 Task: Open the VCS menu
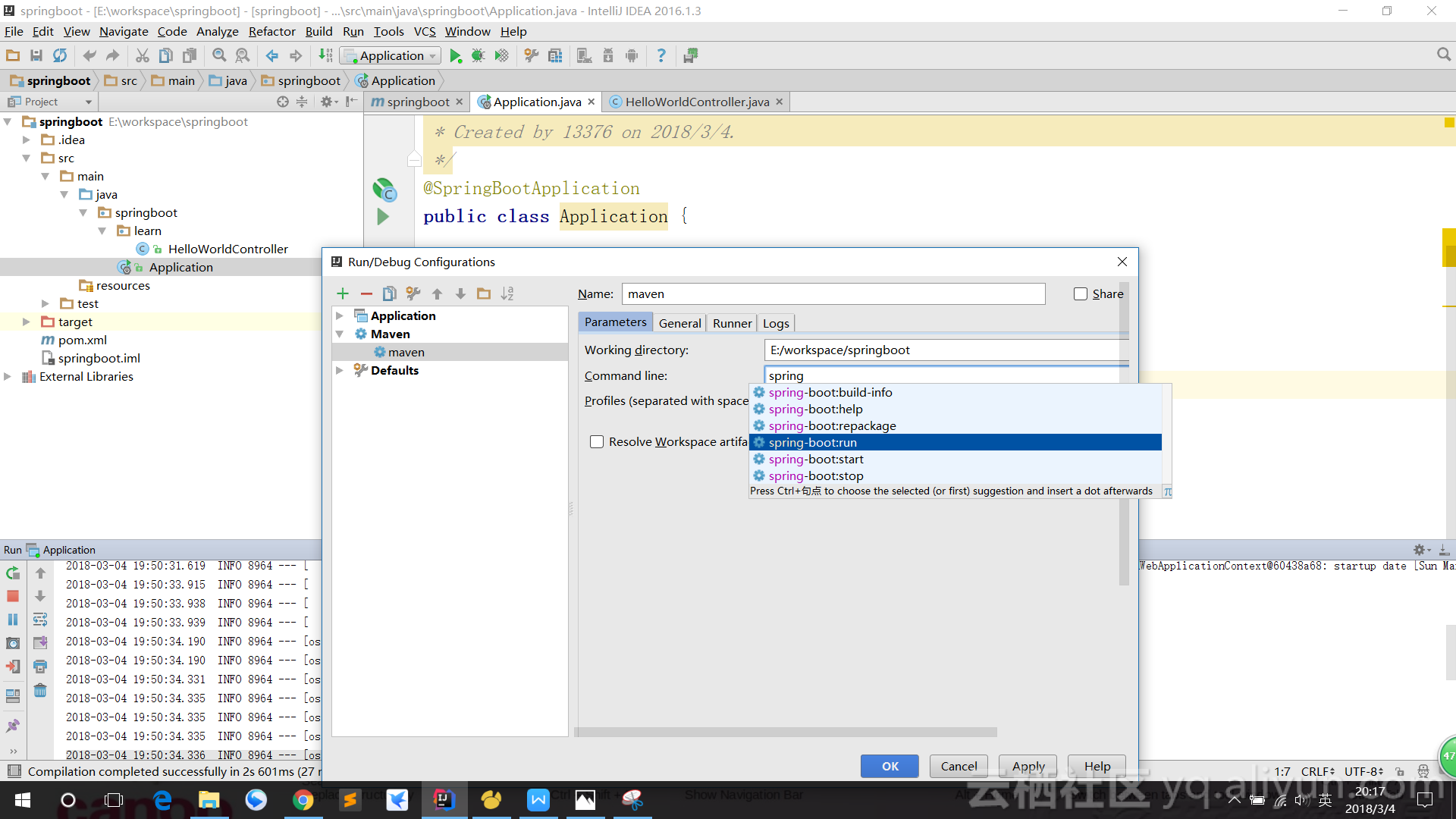click(425, 32)
